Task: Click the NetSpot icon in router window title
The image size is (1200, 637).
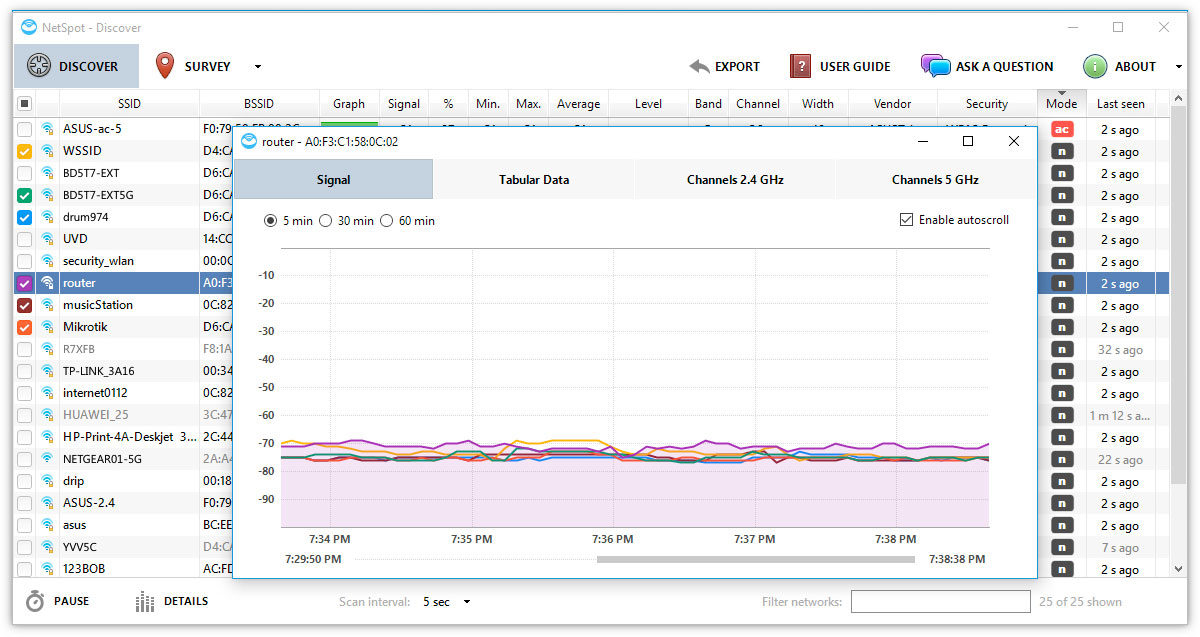Action: point(249,141)
